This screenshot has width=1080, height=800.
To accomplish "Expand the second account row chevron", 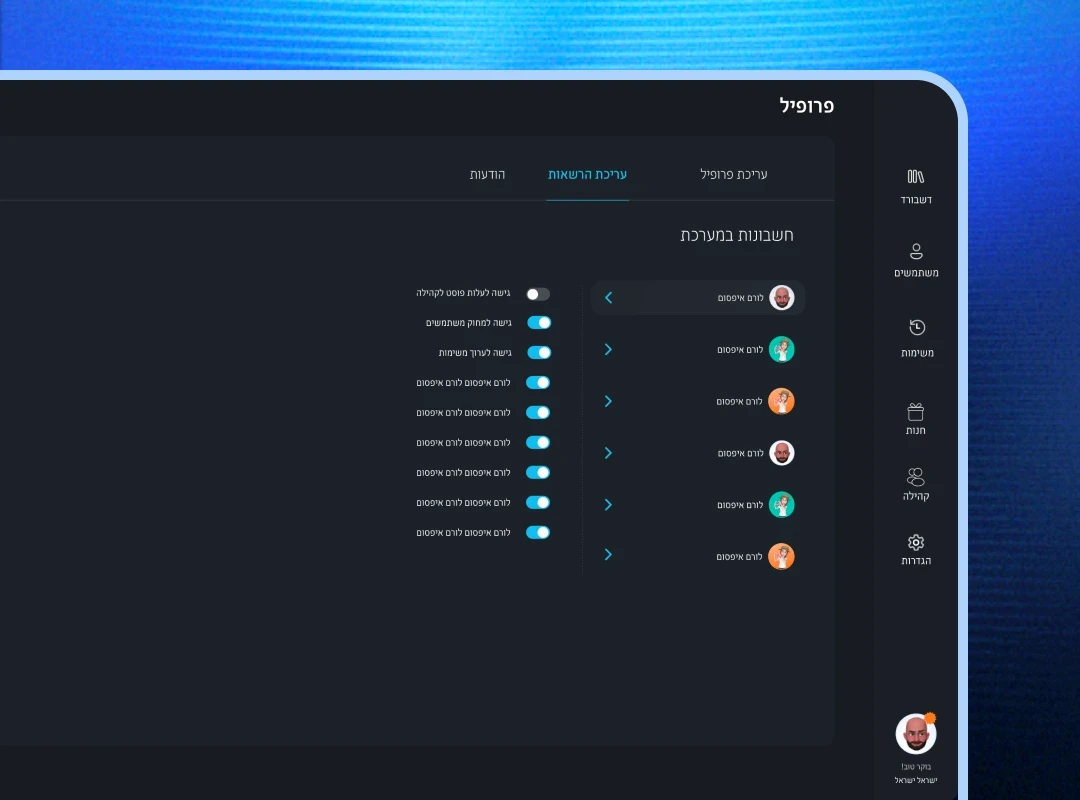I will [608, 349].
